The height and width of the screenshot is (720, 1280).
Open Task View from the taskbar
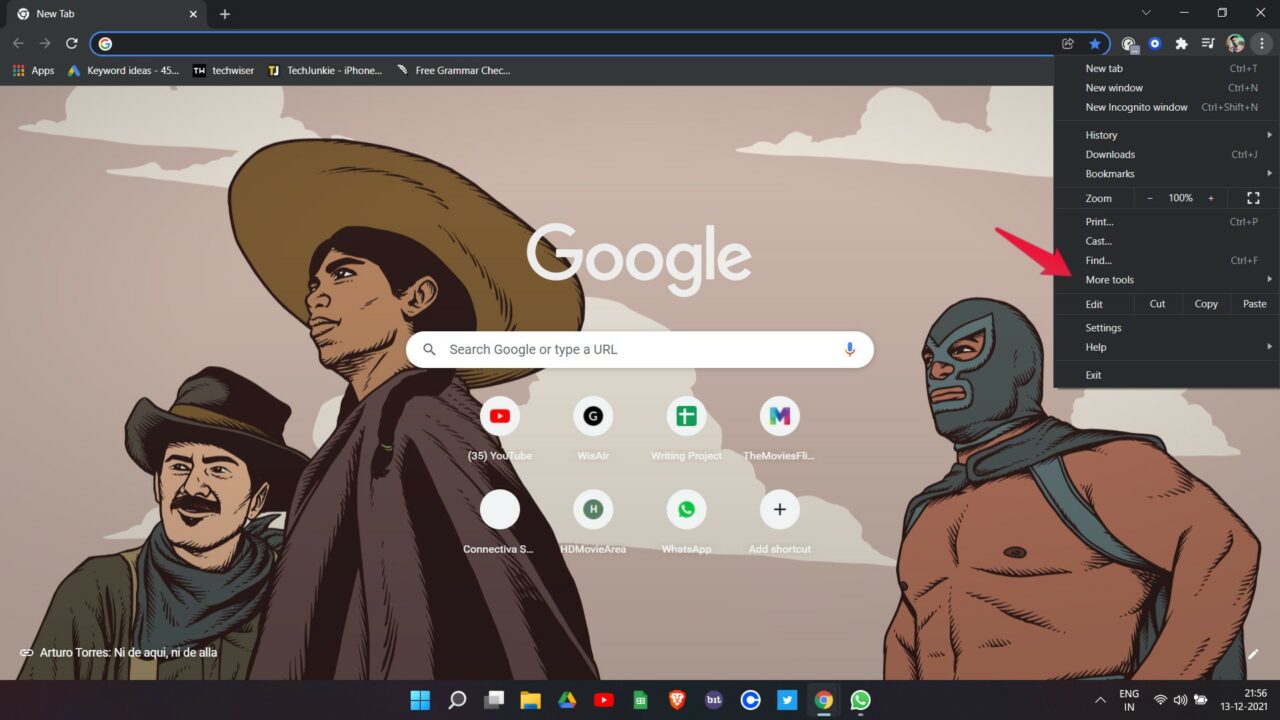(x=494, y=700)
